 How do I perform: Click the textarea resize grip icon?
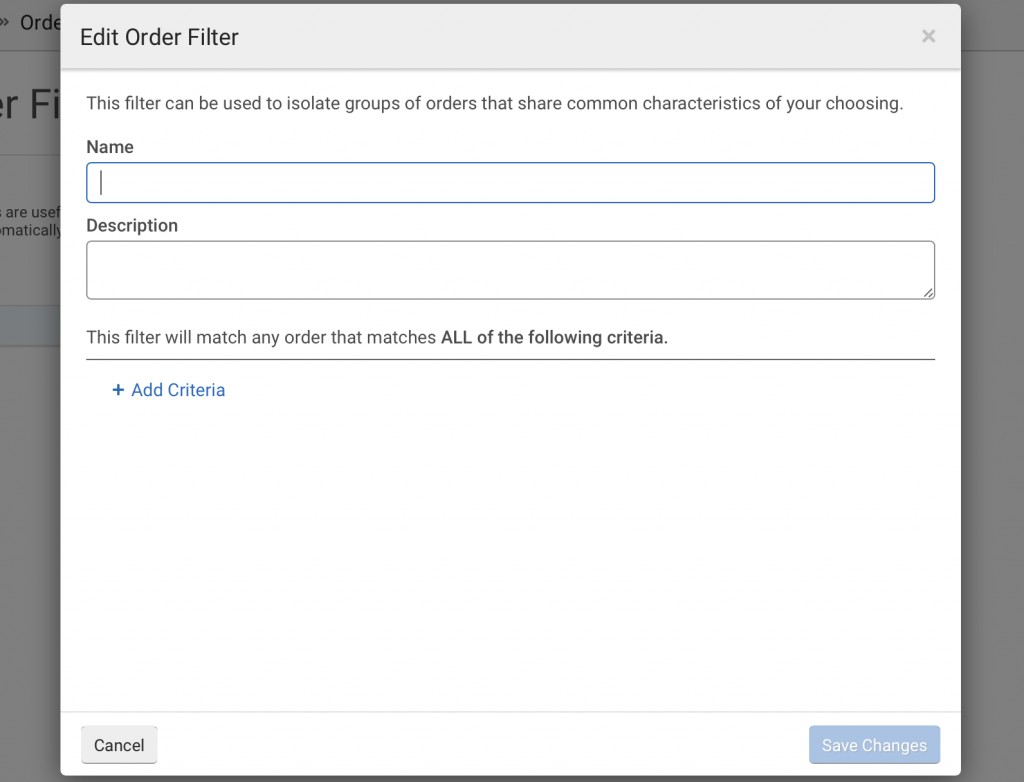coord(929,294)
